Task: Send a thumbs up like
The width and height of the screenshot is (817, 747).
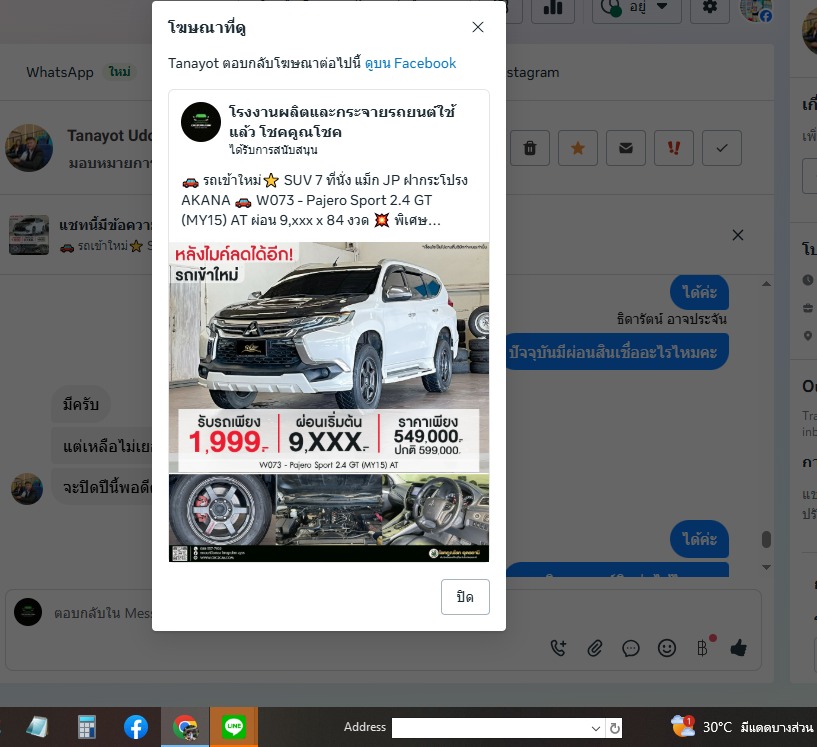Action: coord(738,648)
